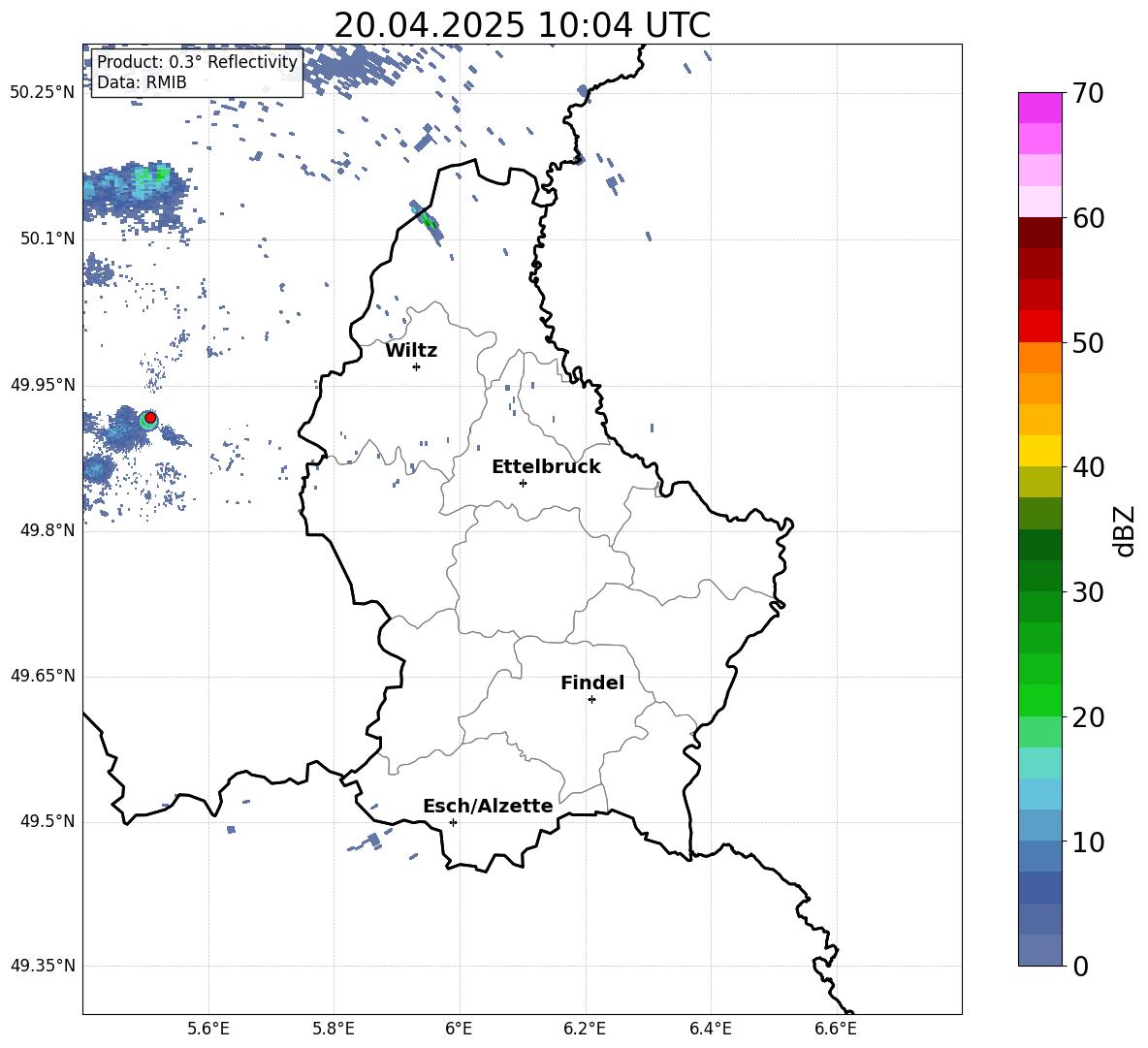Click the 20 colorbar tick label
The width and height of the screenshot is (1148, 1048).
tap(1088, 716)
